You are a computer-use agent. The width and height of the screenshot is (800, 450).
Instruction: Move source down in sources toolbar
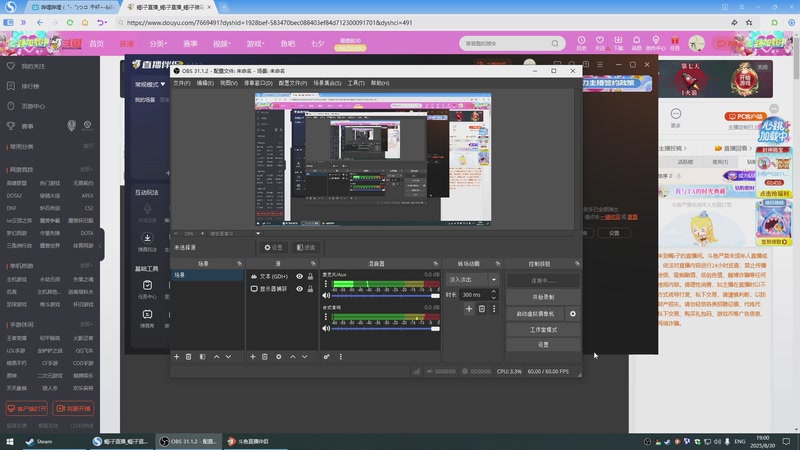[305, 357]
